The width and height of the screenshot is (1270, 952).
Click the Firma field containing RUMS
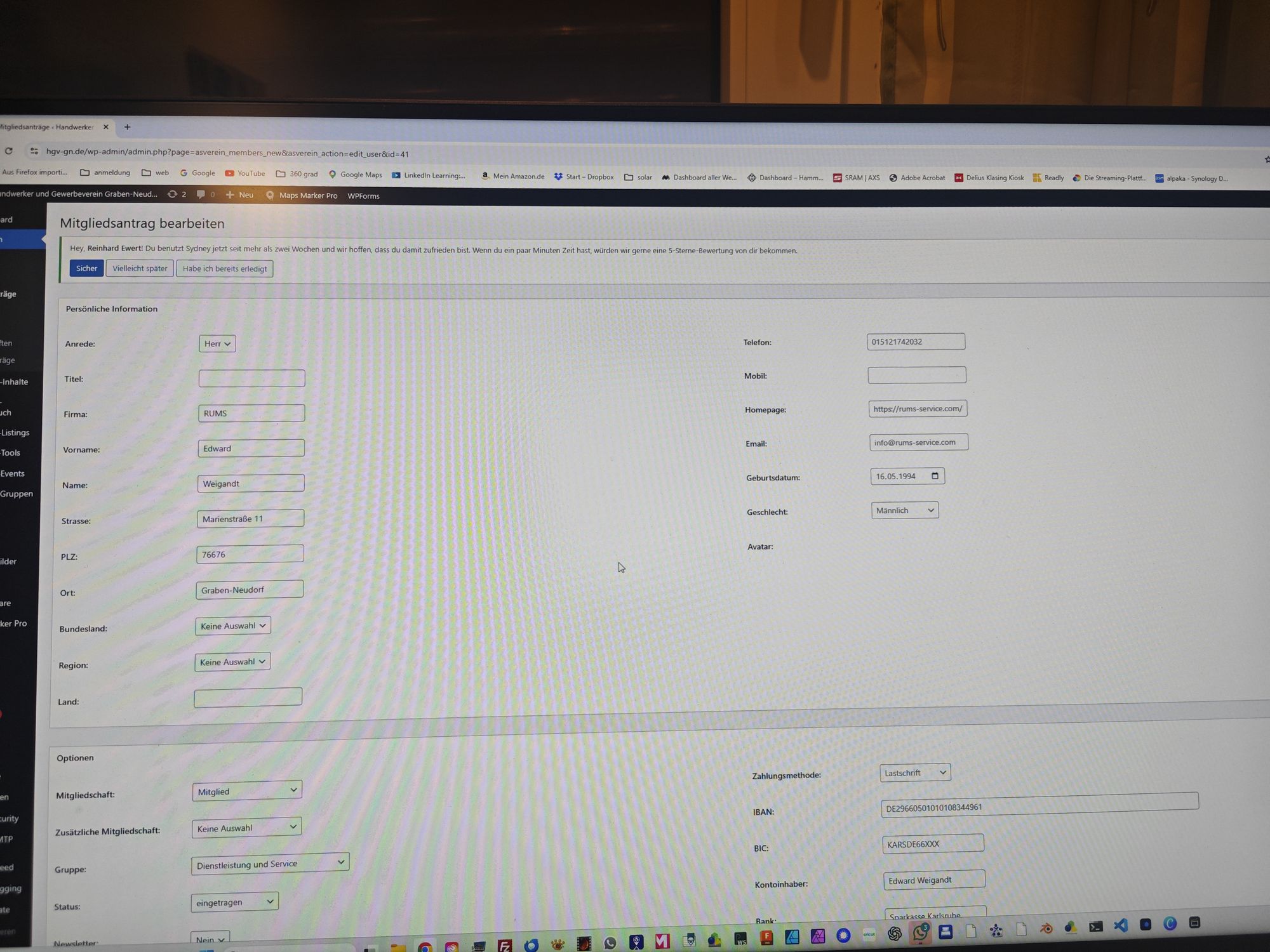(251, 413)
